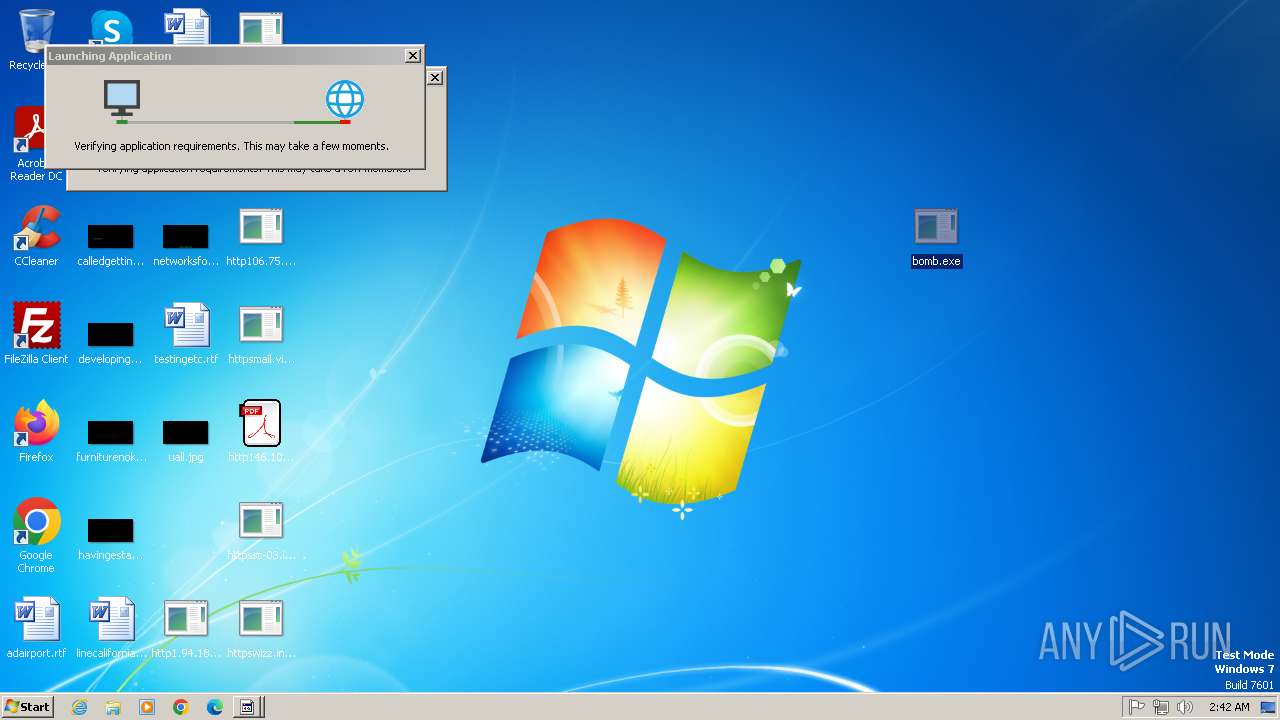This screenshot has width=1280, height=720.
Task: Open the Skype desktop shortcut
Action: pyautogui.click(x=111, y=27)
